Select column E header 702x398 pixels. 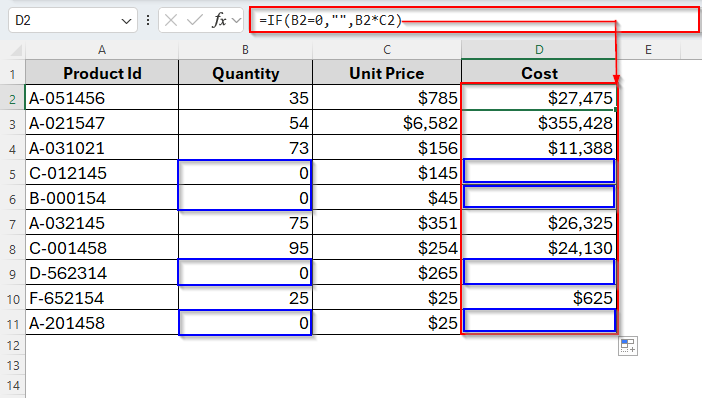(x=648, y=50)
